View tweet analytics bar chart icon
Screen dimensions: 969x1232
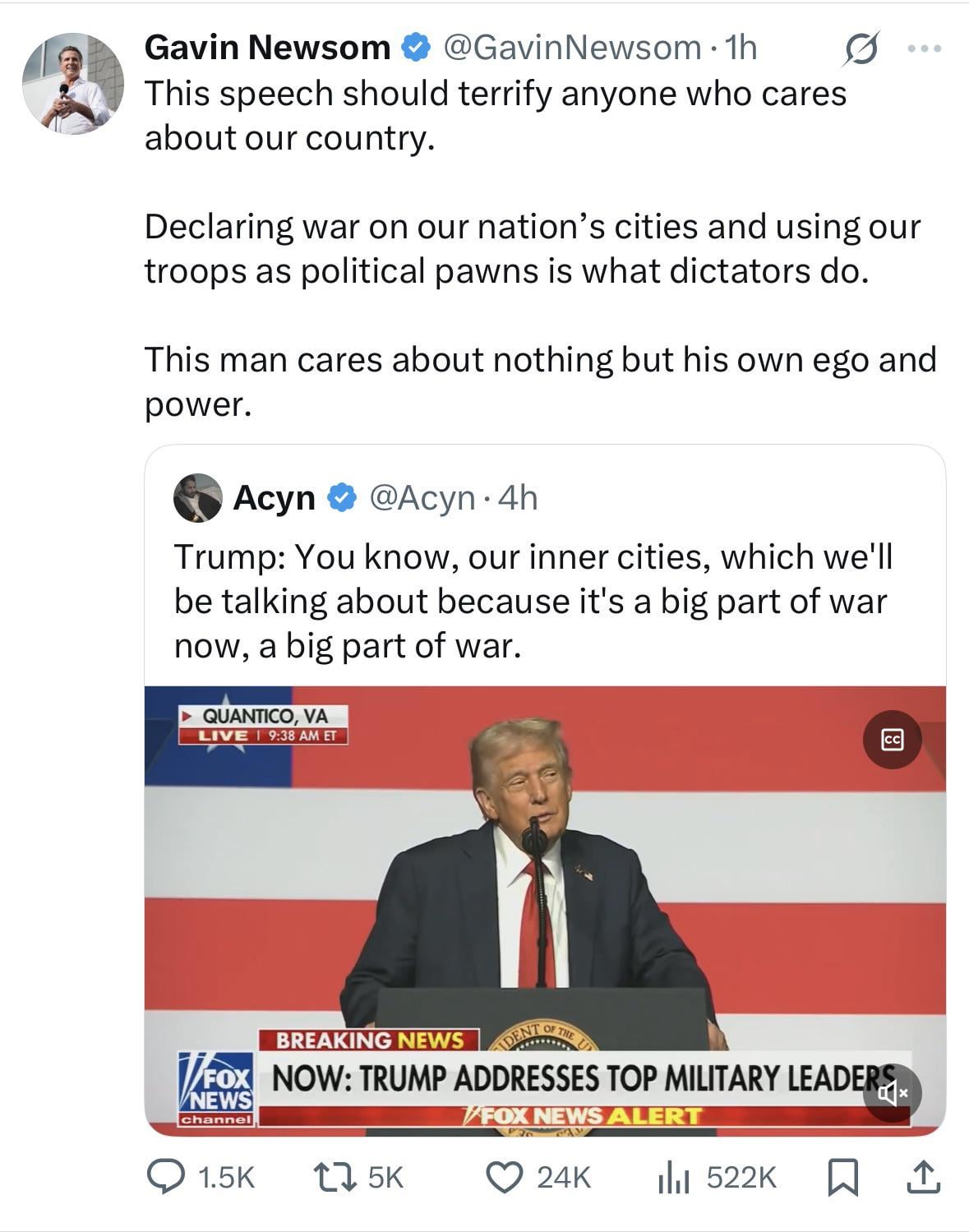click(671, 1177)
